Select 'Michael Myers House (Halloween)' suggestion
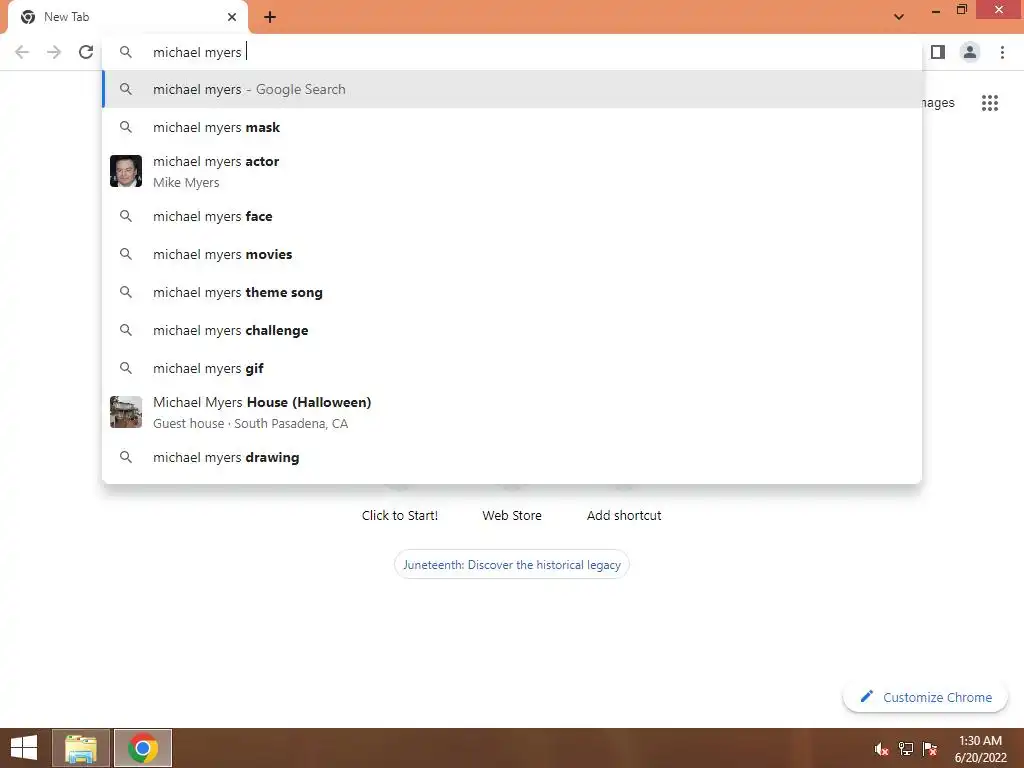The height and width of the screenshot is (768, 1024). tap(512, 413)
